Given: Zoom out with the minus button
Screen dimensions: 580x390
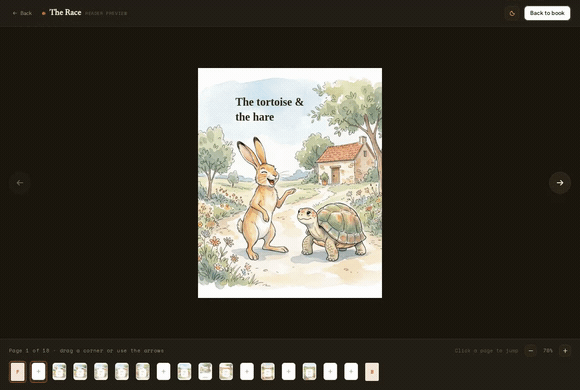Looking at the screenshot, I should tap(531, 350).
